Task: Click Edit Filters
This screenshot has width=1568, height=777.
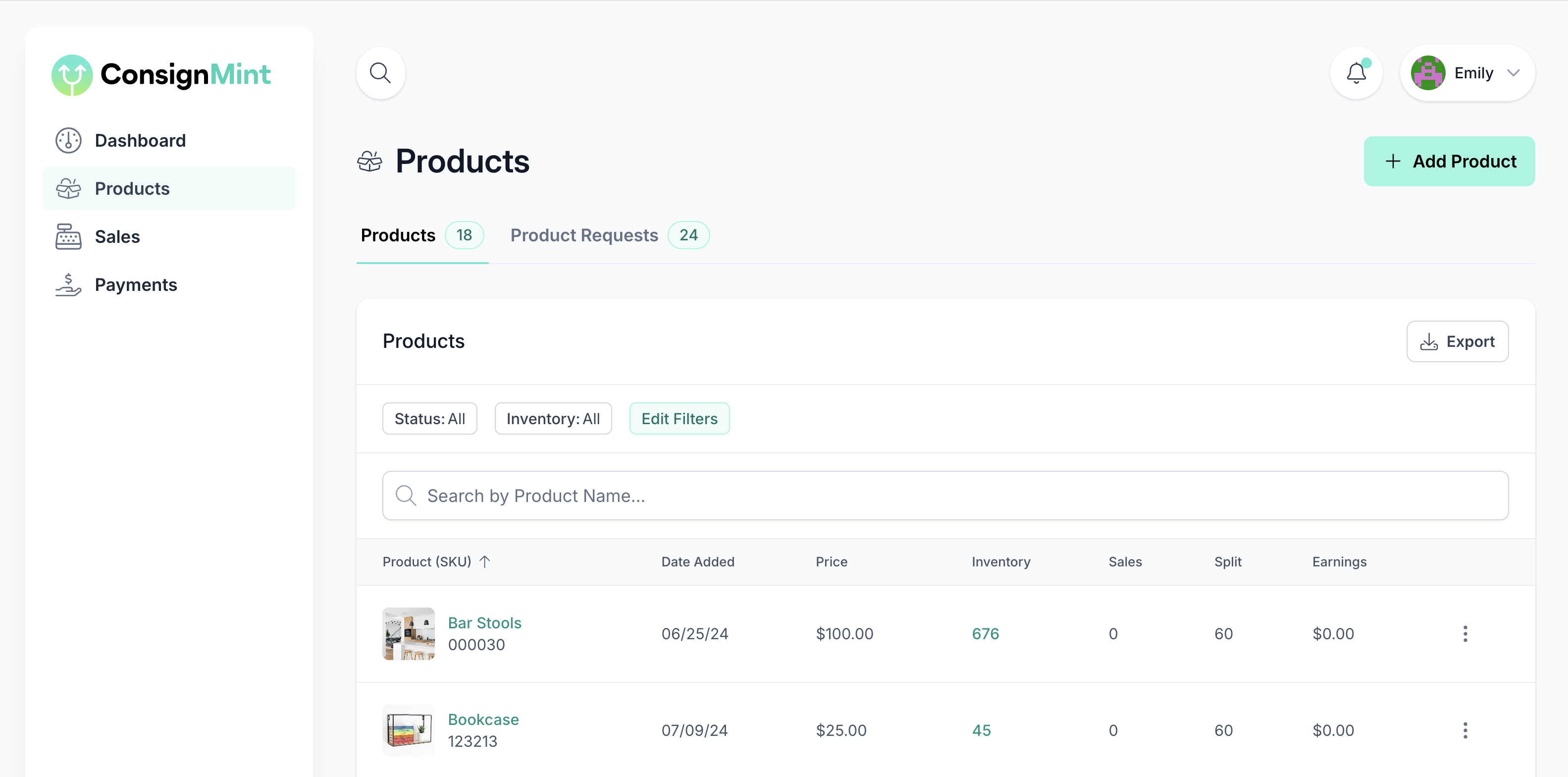Action: pyautogui.click(x=679, y=419)
